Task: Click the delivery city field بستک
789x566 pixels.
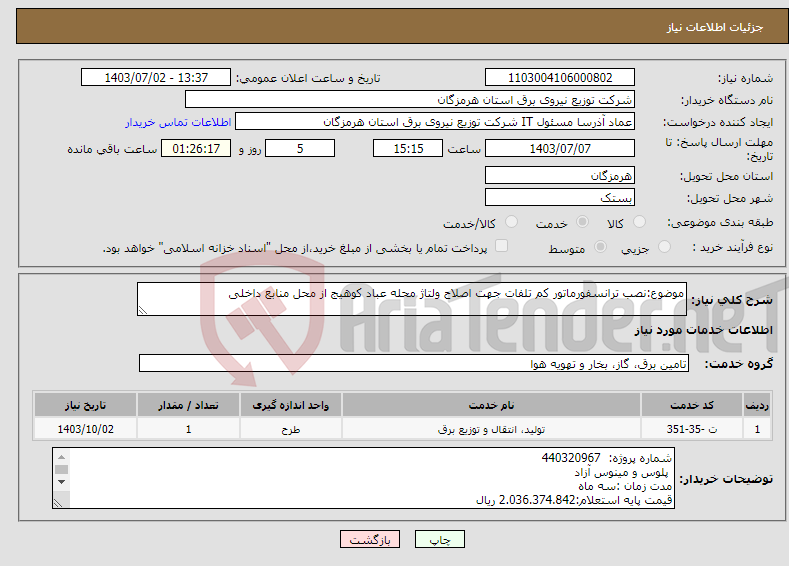Action: click(560, 197)
